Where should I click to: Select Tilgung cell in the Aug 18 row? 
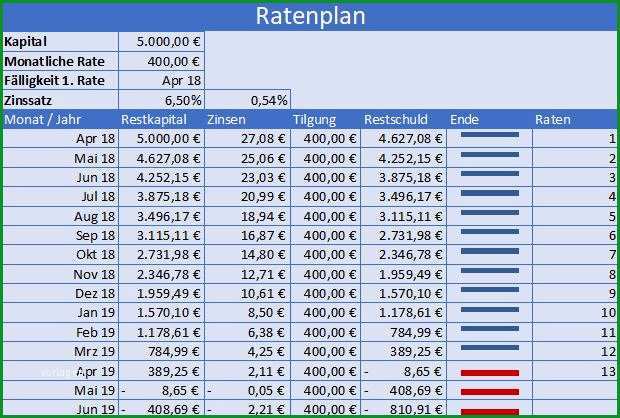(x=326, y=216)
